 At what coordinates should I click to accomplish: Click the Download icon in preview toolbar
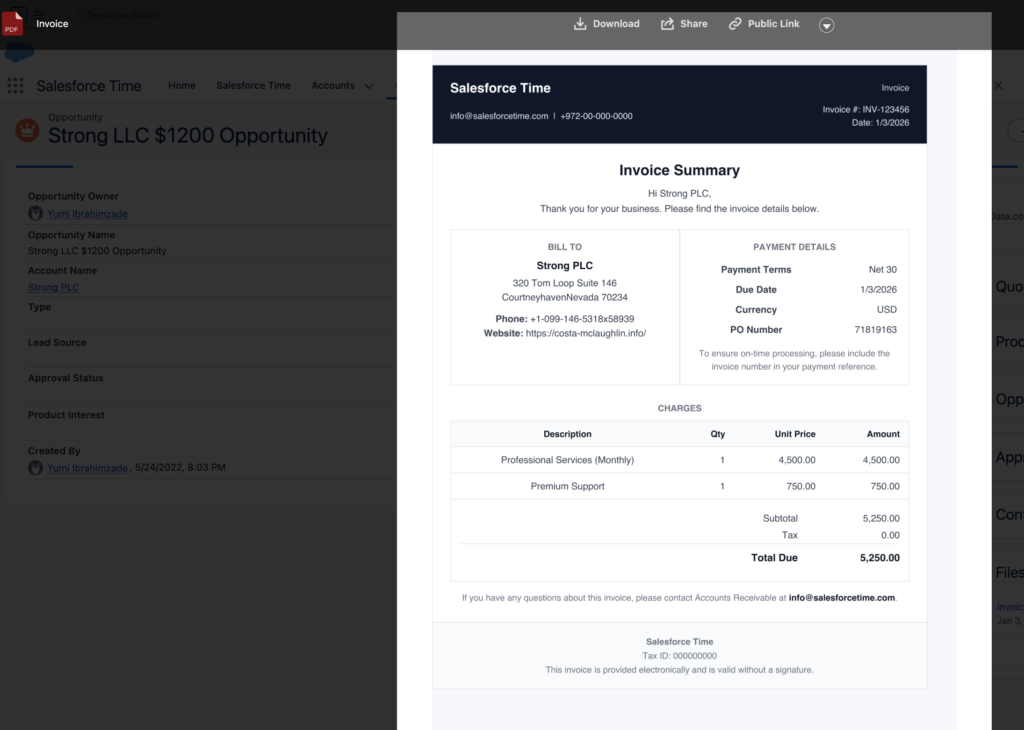pyautogui.click(x=580, y=24)
